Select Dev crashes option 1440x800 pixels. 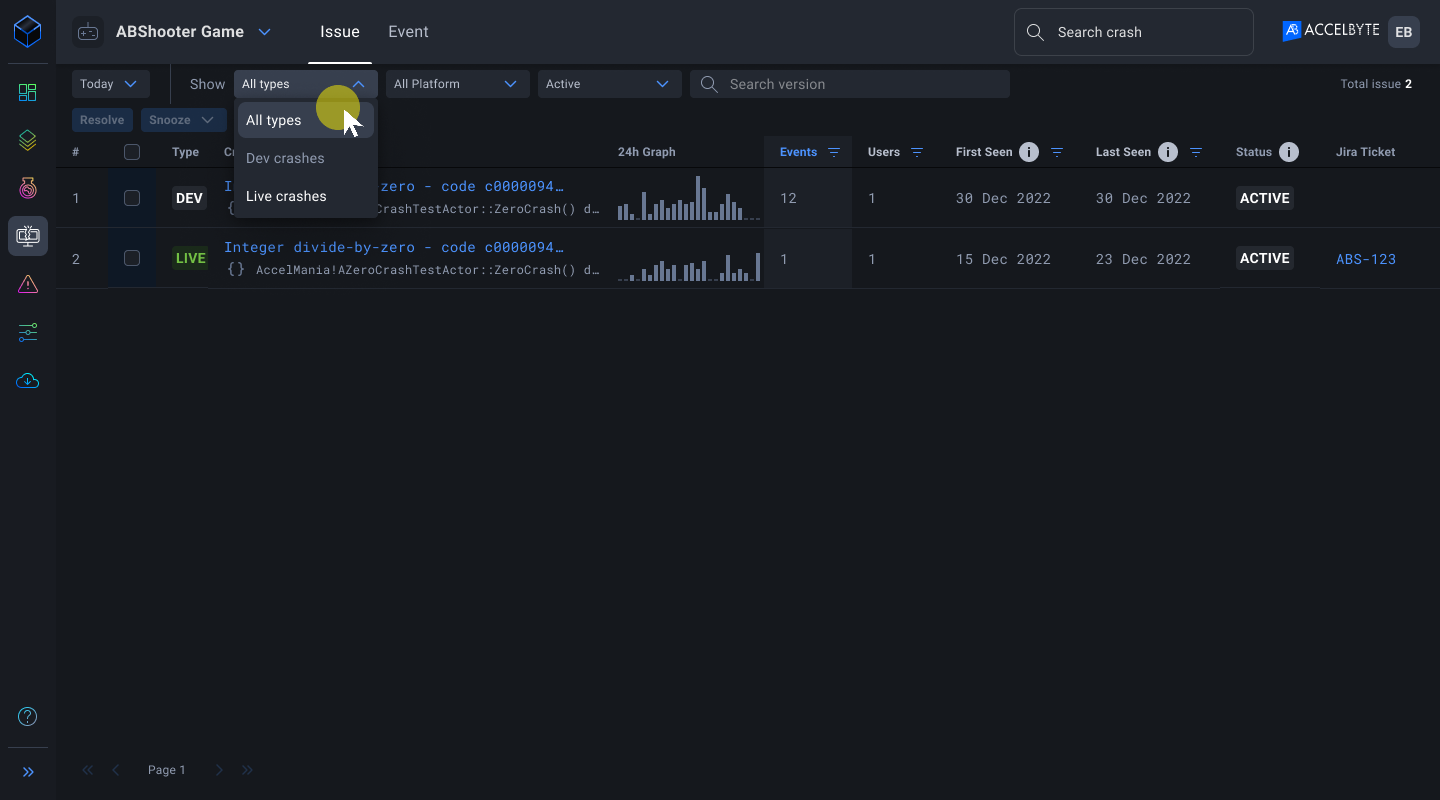(x=306, y=158)
